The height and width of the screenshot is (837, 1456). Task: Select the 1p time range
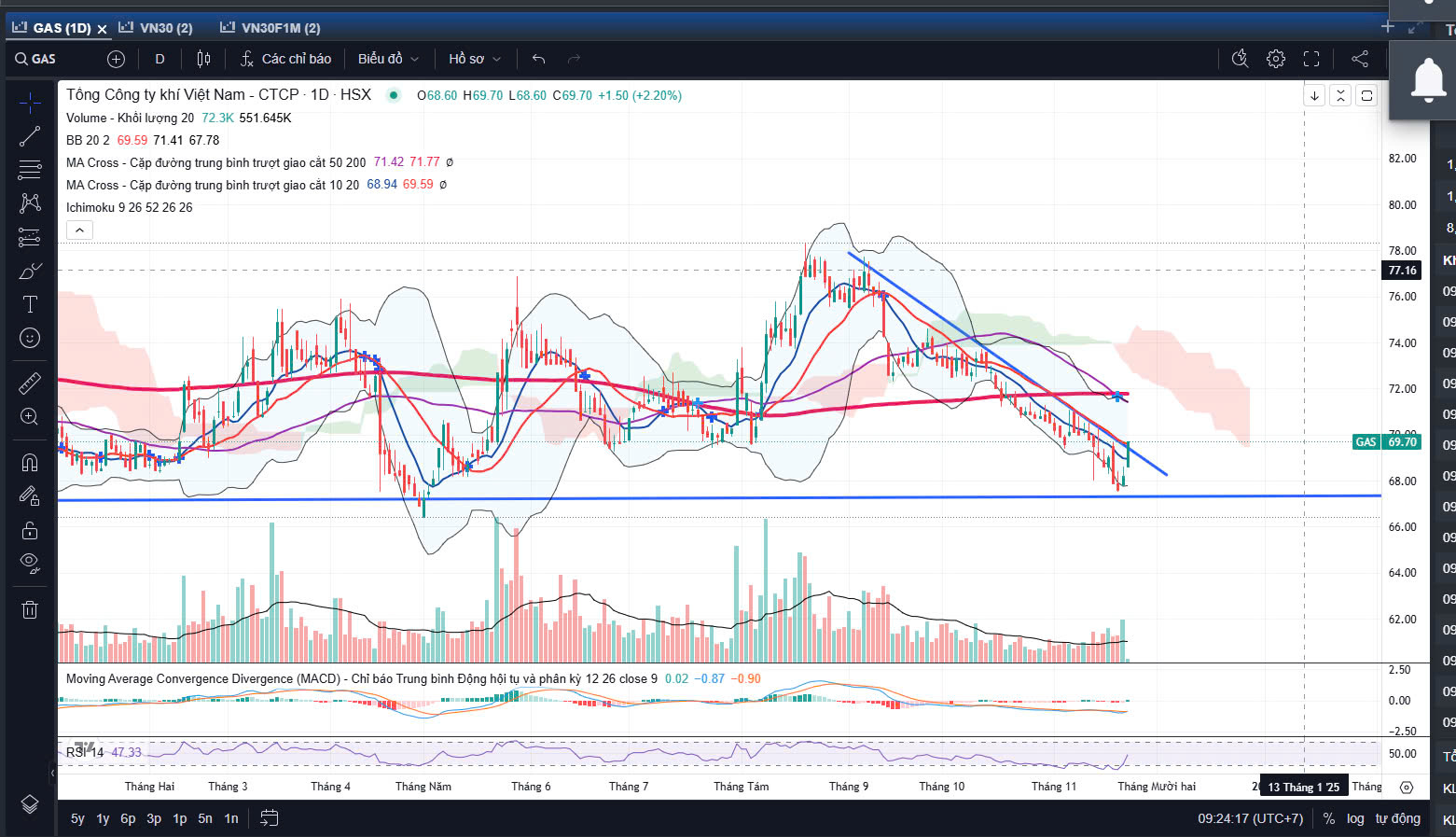point(179,818)
